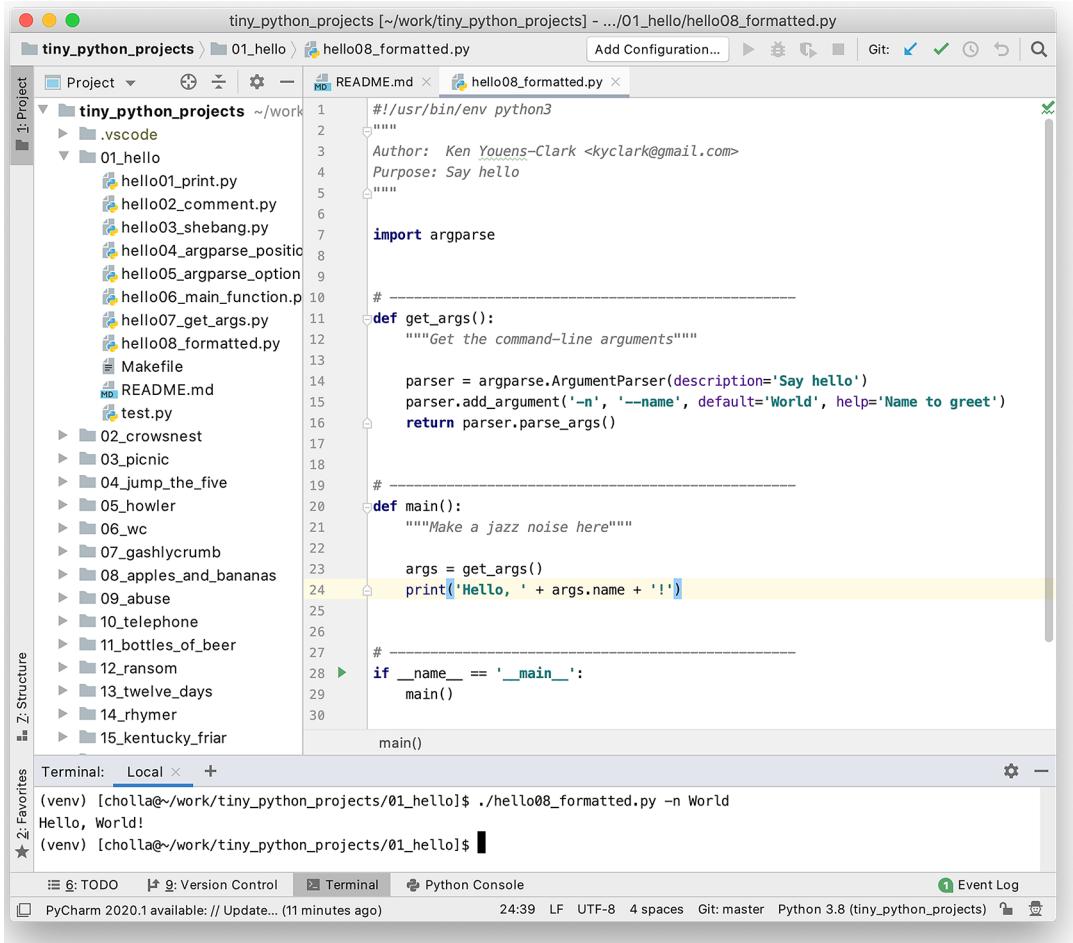
Task: Expand the 02_crowsnest folder
Action: (x=63, y=436)
